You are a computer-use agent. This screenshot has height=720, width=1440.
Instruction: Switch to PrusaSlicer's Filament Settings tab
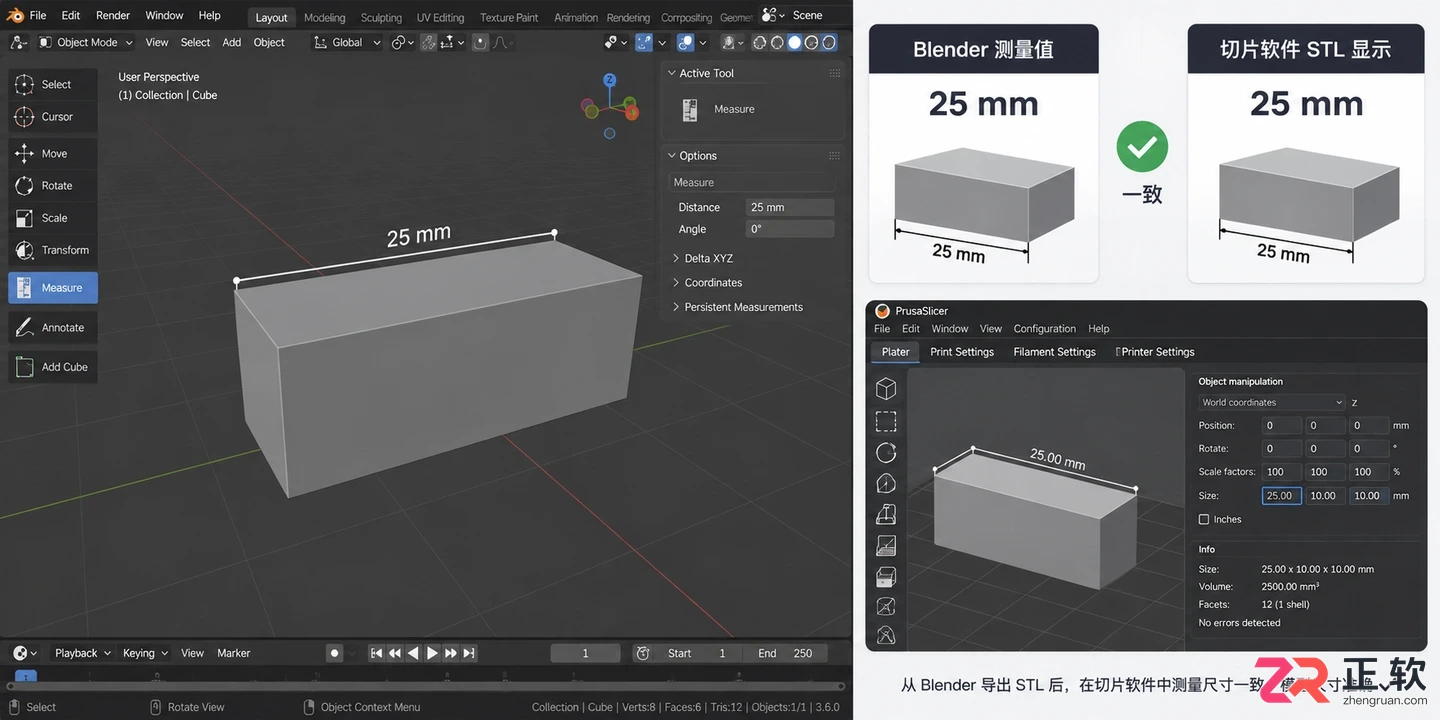tap(1054, 352)
